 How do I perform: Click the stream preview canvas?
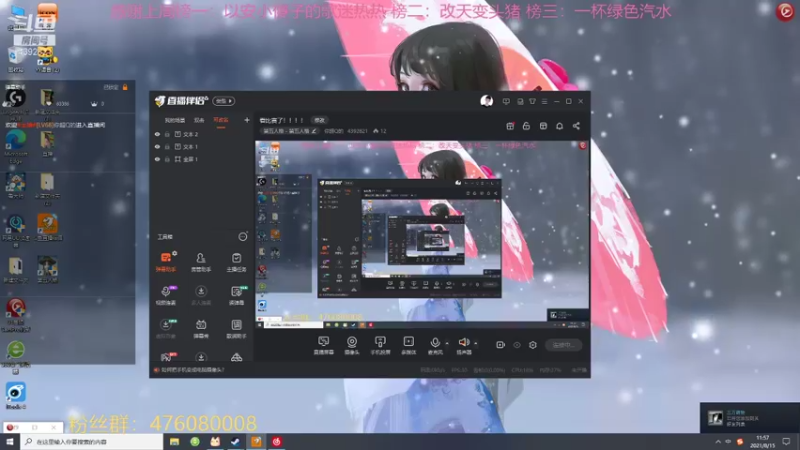click(x=422, y=234)
